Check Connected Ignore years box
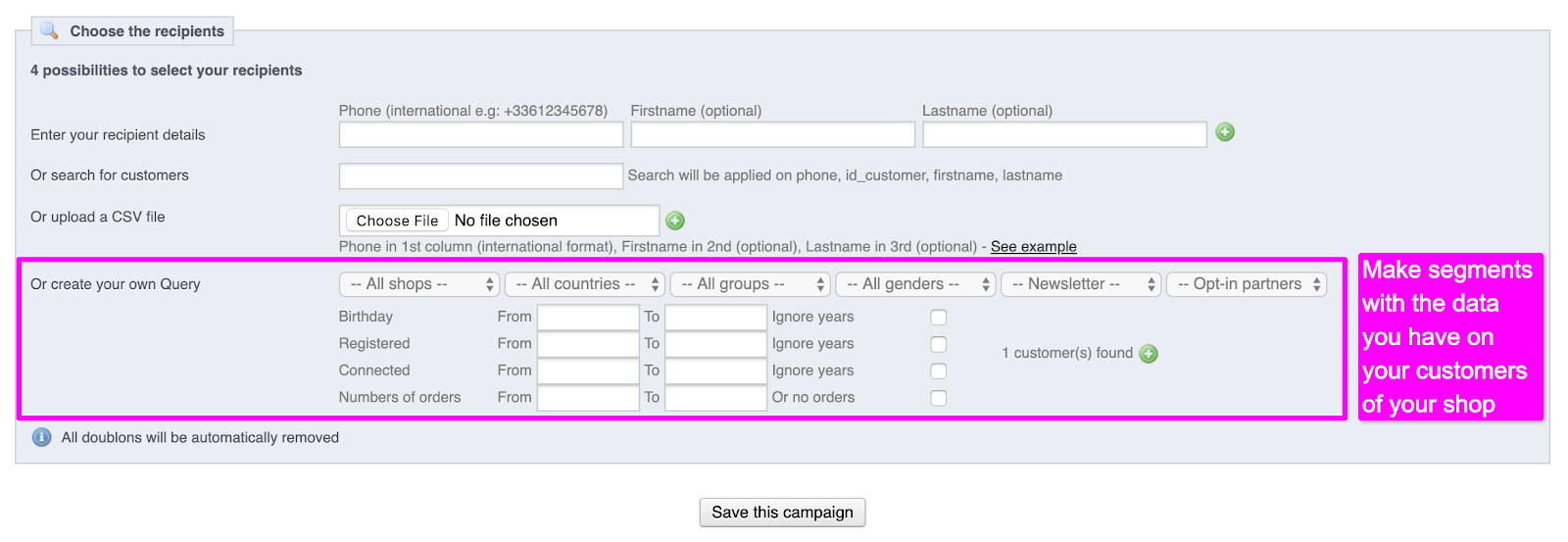This screenshot has width=1568, height=542. [938, 370]
